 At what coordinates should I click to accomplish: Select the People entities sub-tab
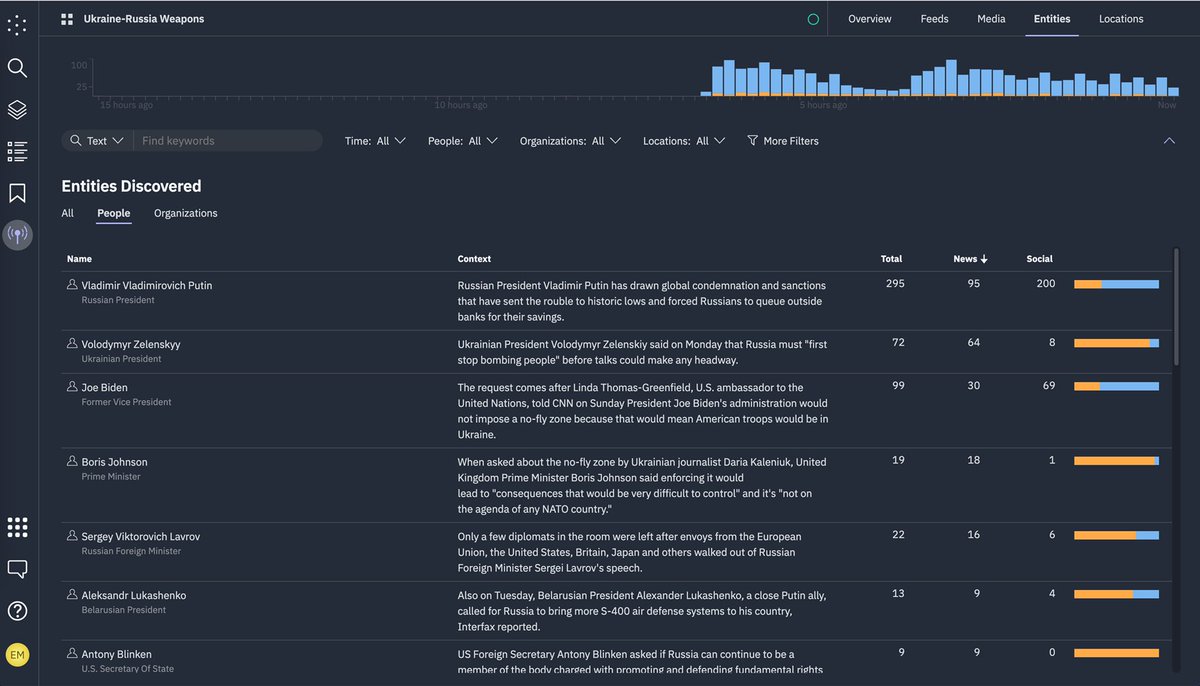[x=114, y=213]
